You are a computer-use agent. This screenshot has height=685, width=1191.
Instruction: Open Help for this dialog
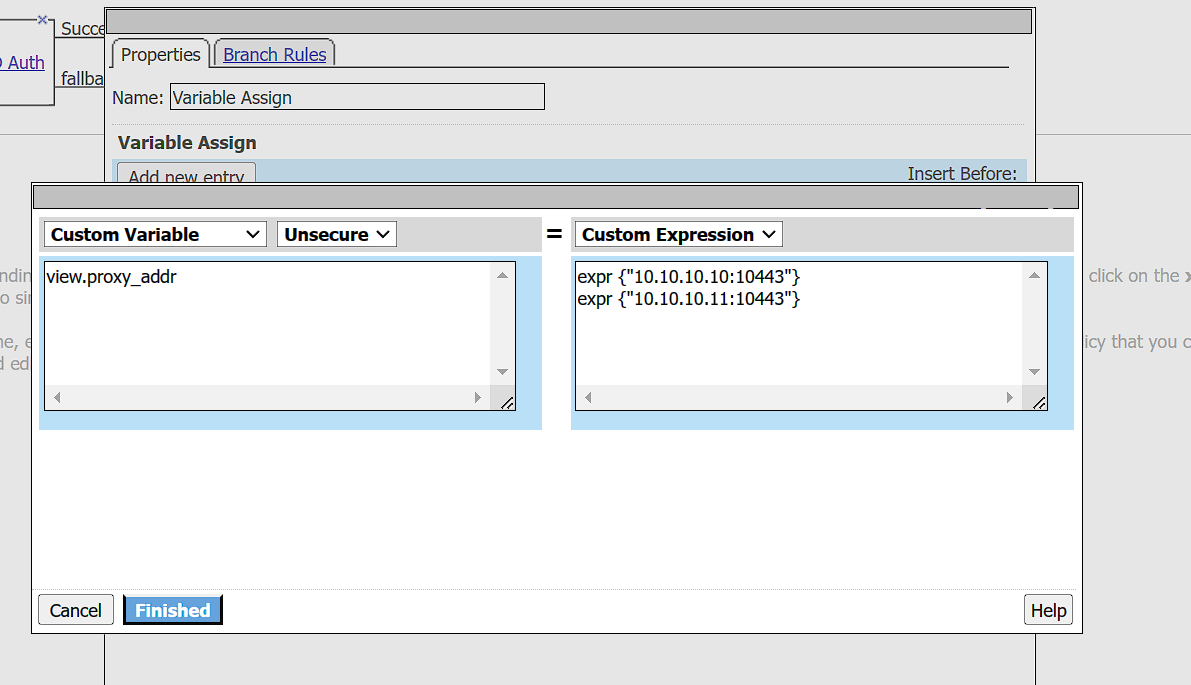1047,609
